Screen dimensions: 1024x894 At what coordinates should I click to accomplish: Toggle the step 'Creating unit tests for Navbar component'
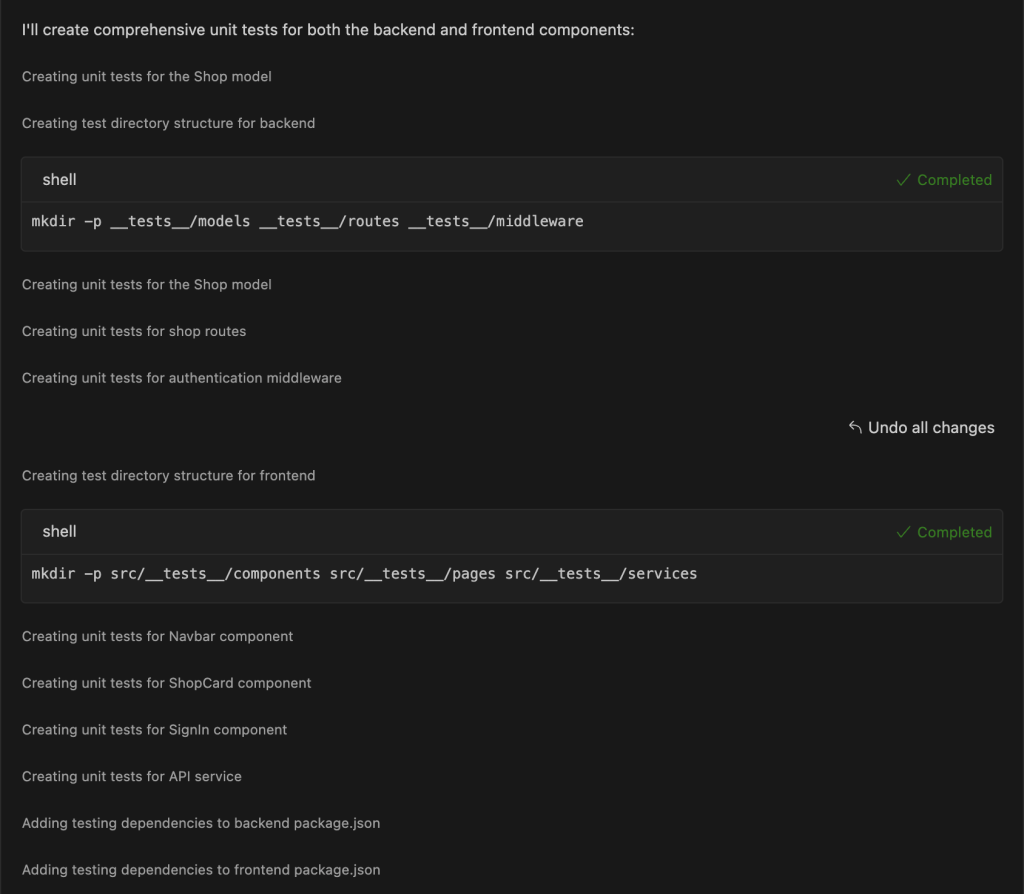click(x=157, y=636)
